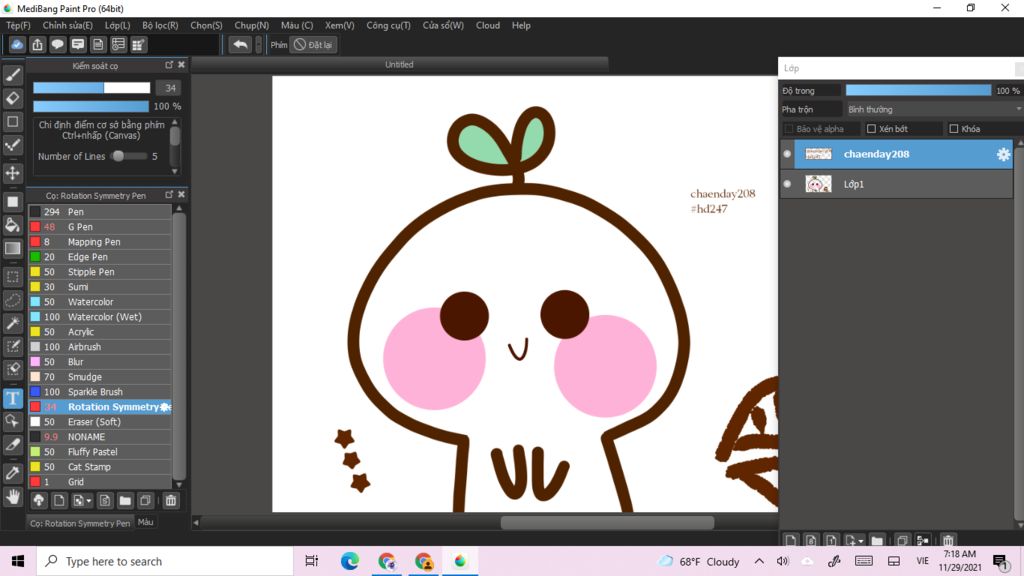Pick the Bucket fill tool

[13, 225]
